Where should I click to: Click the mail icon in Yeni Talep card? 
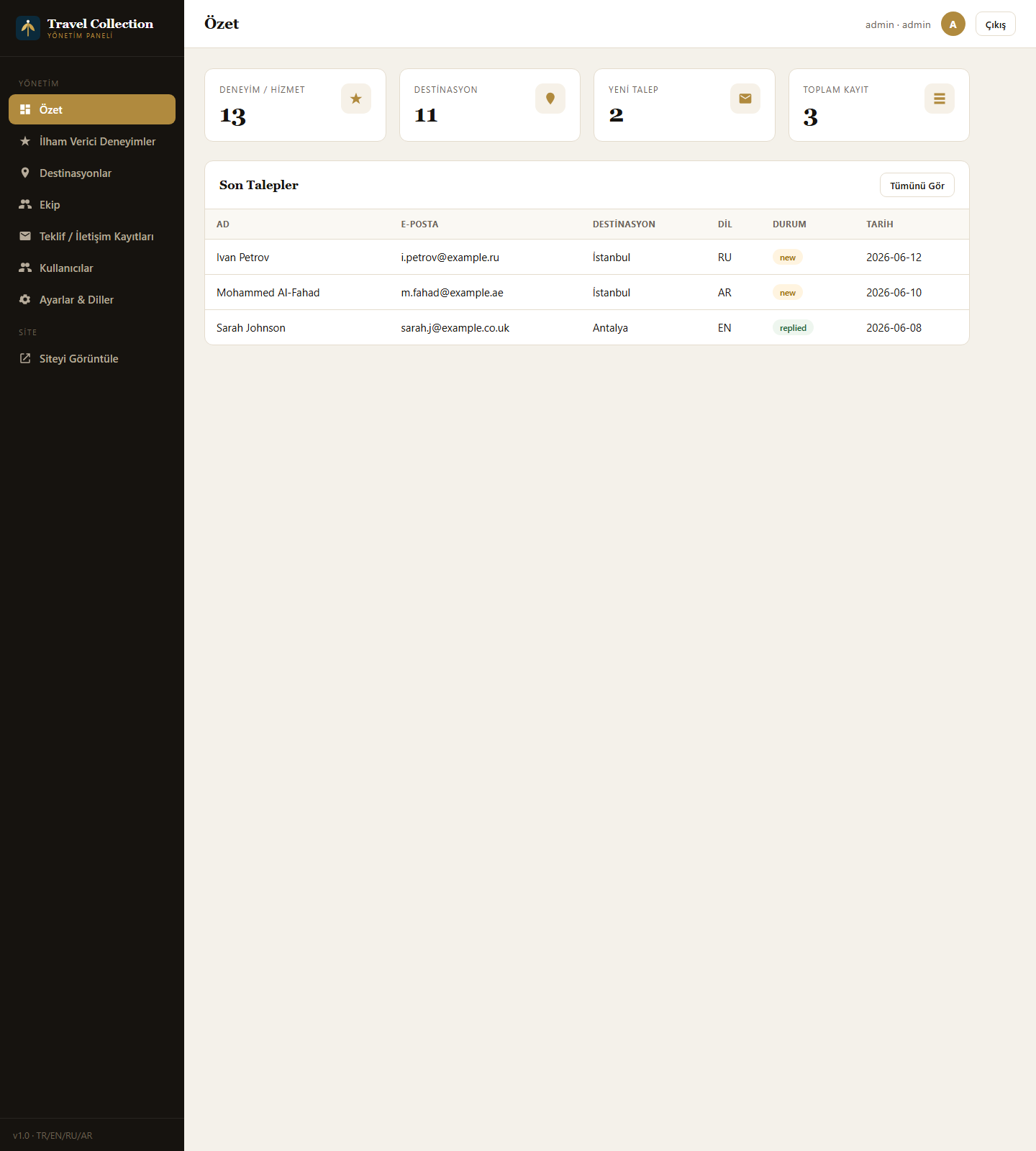click(745, 99)
